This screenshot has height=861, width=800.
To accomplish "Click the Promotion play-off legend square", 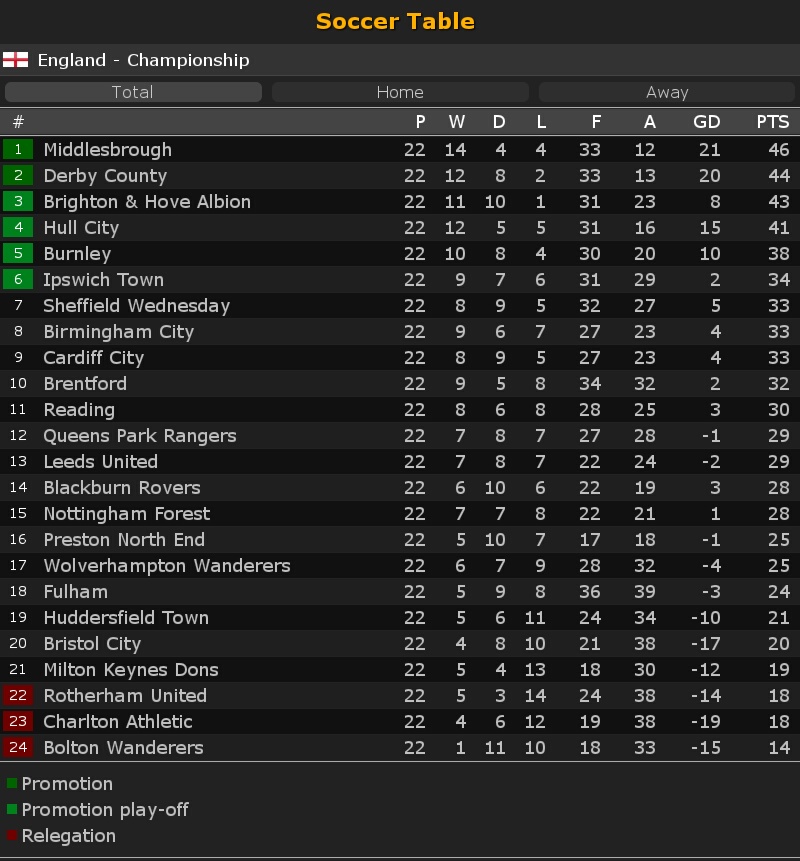I will click(x=12, y=809).
